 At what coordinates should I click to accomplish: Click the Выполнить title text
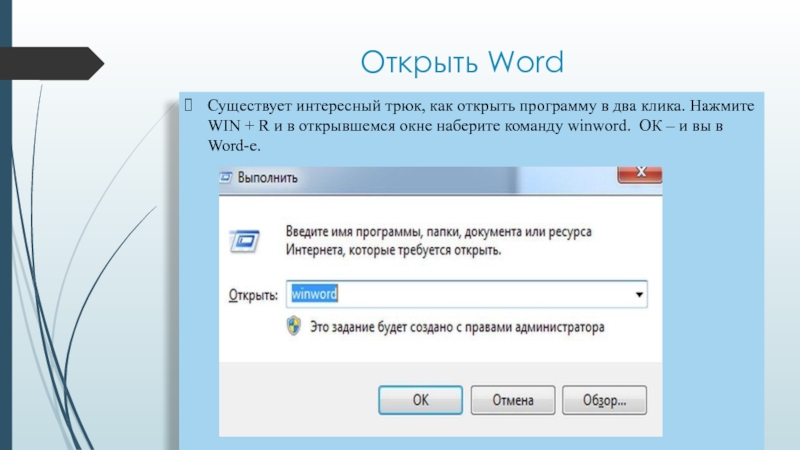(267, 178)
